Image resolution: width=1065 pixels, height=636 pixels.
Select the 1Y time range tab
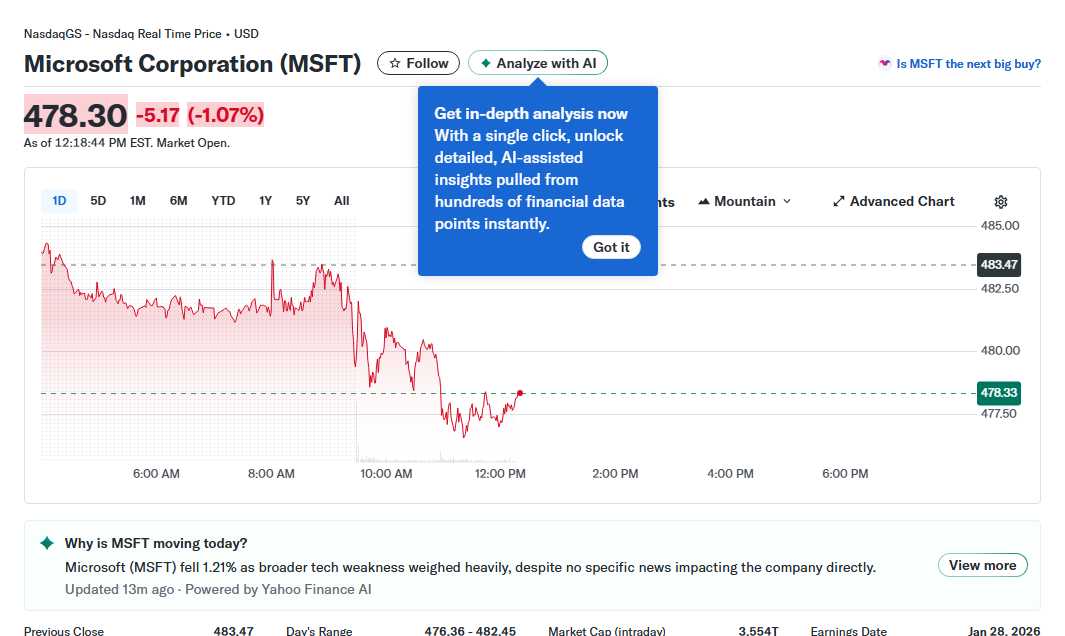265,200
